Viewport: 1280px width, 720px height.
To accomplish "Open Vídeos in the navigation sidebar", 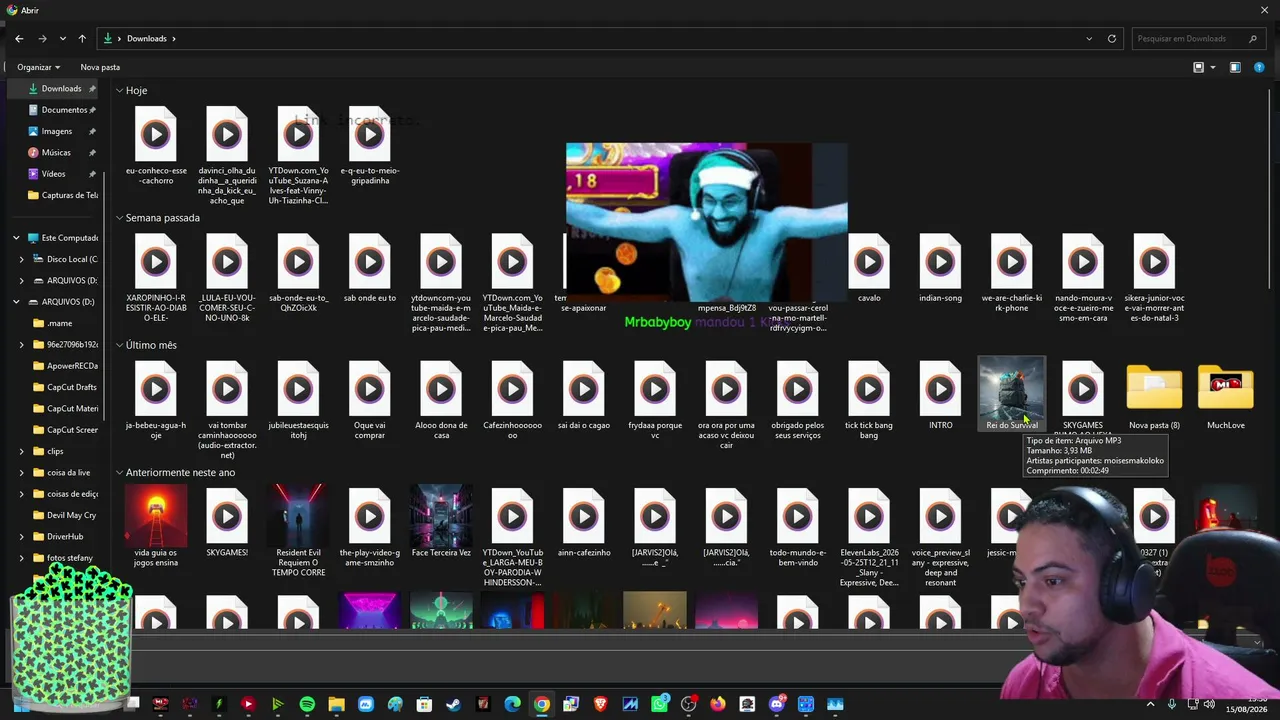I will click(53, 174).
